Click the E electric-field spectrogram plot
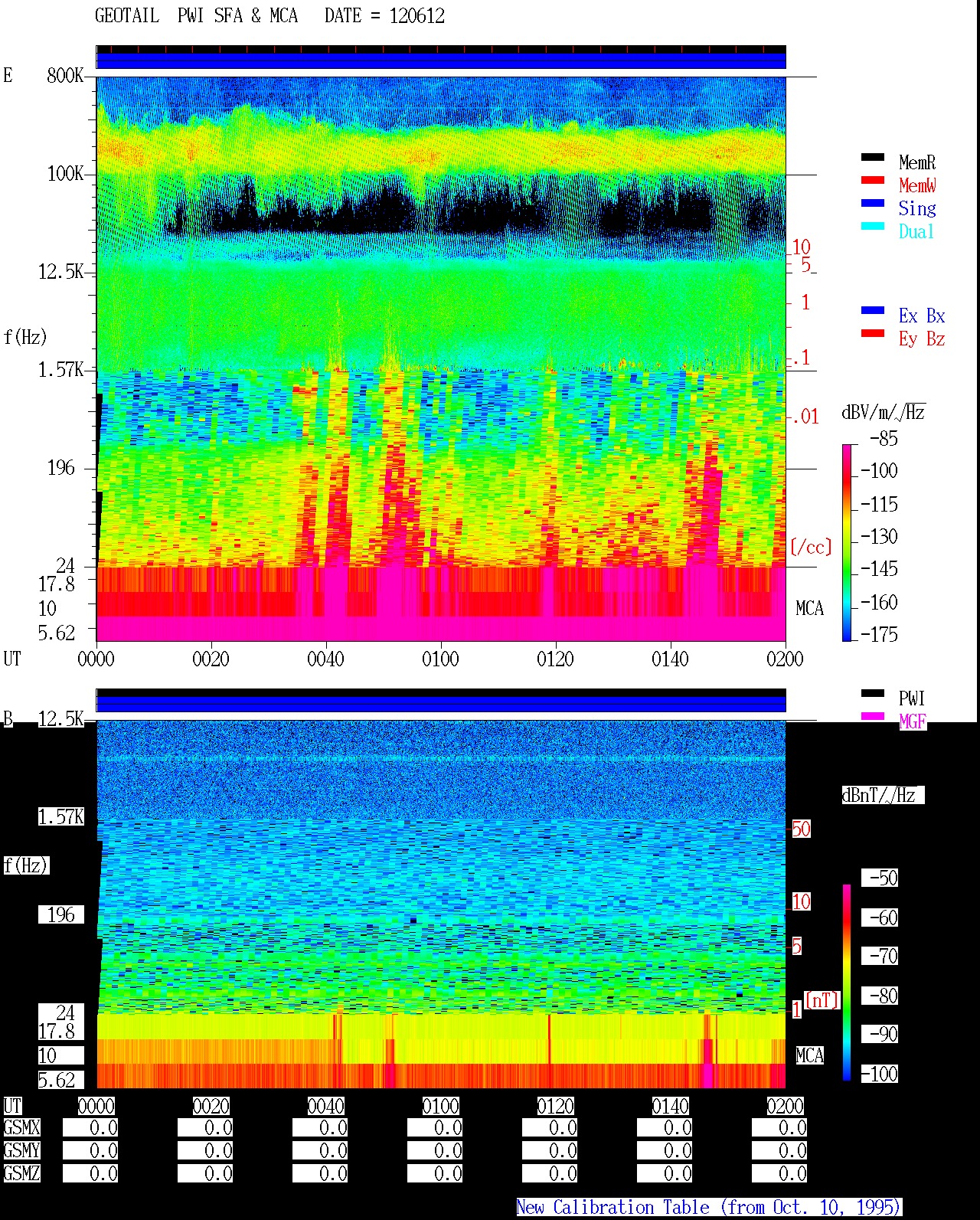Image resolution: width=980 pixels, height=1220 pixels. click(441, 358)
